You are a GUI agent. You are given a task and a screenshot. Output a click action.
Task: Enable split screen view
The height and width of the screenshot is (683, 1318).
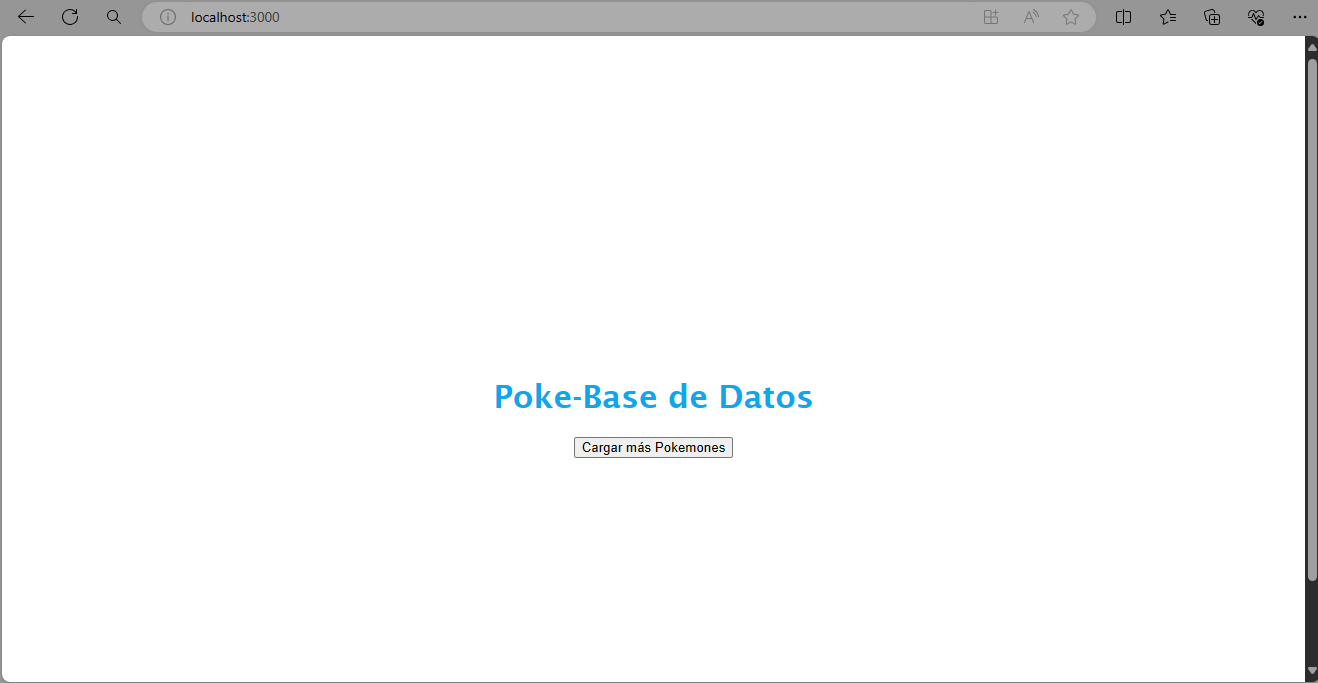tap(1123, 17)
